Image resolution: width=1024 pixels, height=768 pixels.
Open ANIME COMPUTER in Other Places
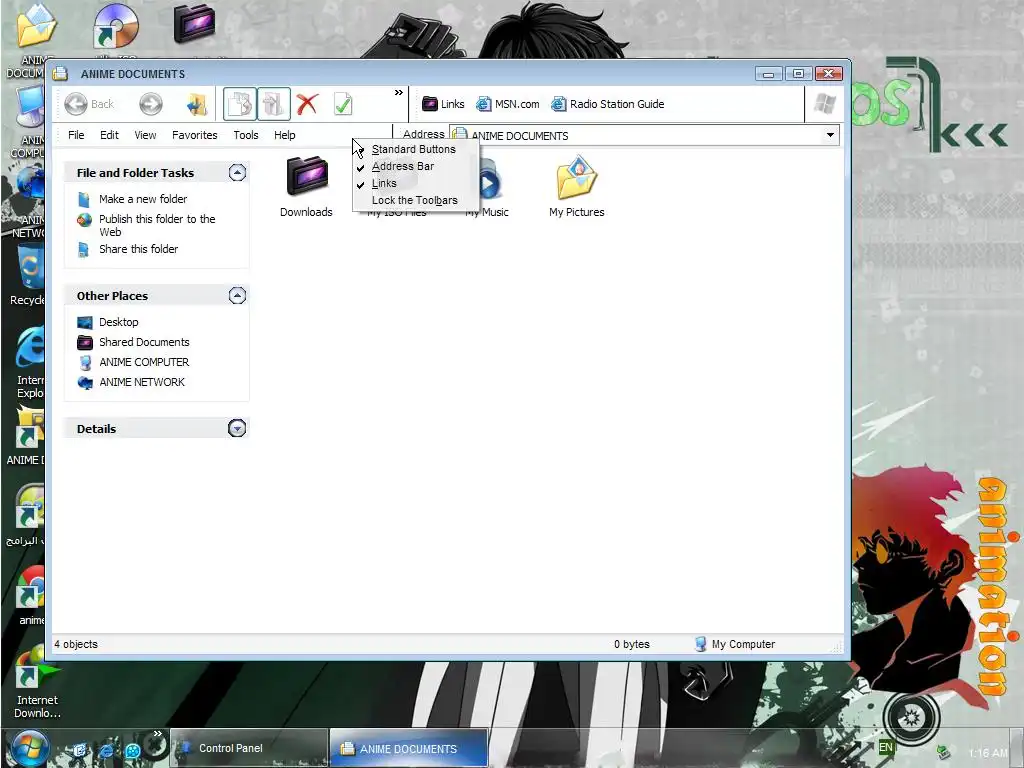(144, 362)
